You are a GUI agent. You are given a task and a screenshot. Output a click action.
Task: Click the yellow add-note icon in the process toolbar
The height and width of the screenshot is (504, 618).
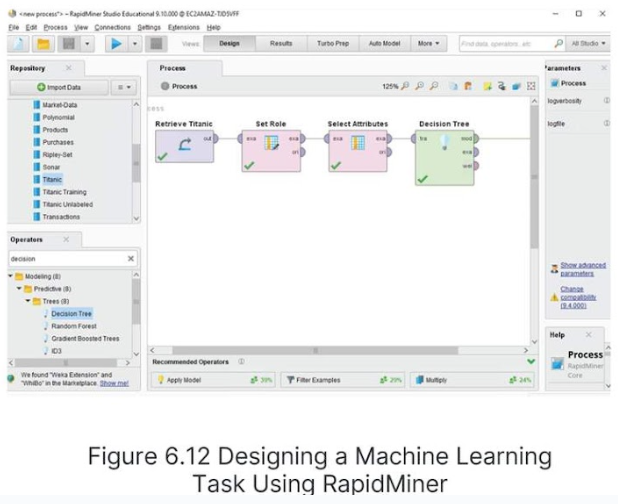(488, 86)
